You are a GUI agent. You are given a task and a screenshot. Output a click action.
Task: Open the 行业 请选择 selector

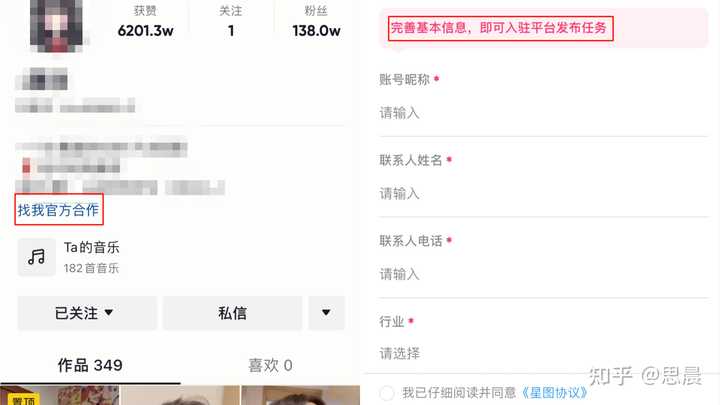click(543, 354)
